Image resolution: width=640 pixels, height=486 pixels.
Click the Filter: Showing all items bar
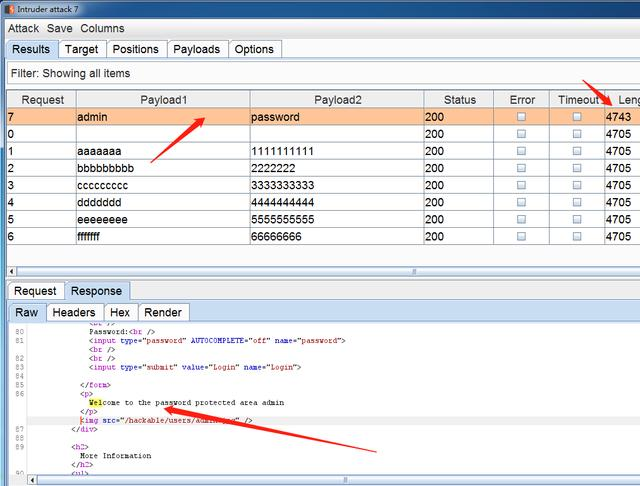tap(323, 73)
